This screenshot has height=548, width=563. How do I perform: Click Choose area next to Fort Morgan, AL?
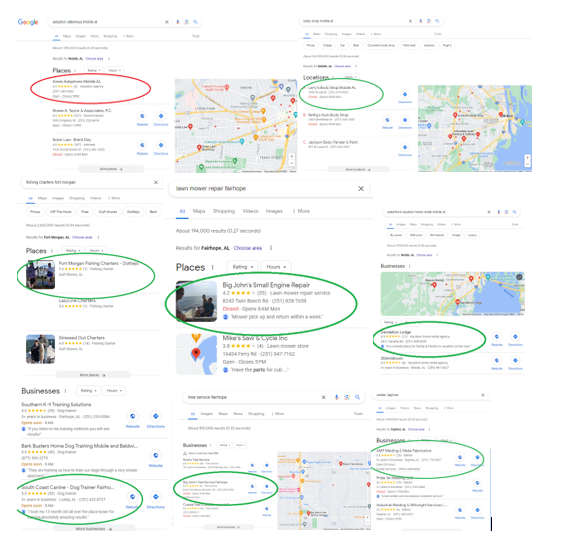coord(82,237)
